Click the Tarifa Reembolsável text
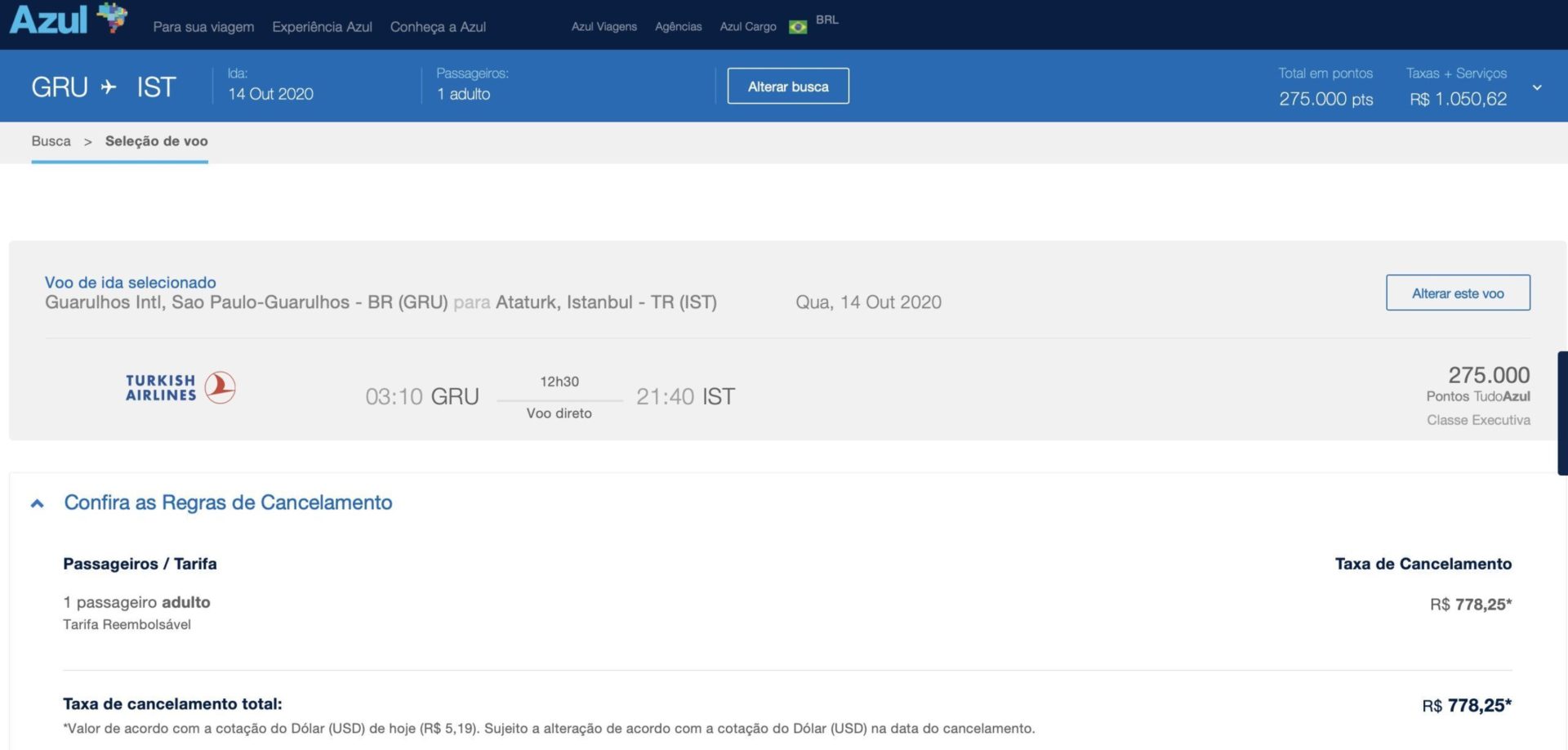 [x=127, y=625]
